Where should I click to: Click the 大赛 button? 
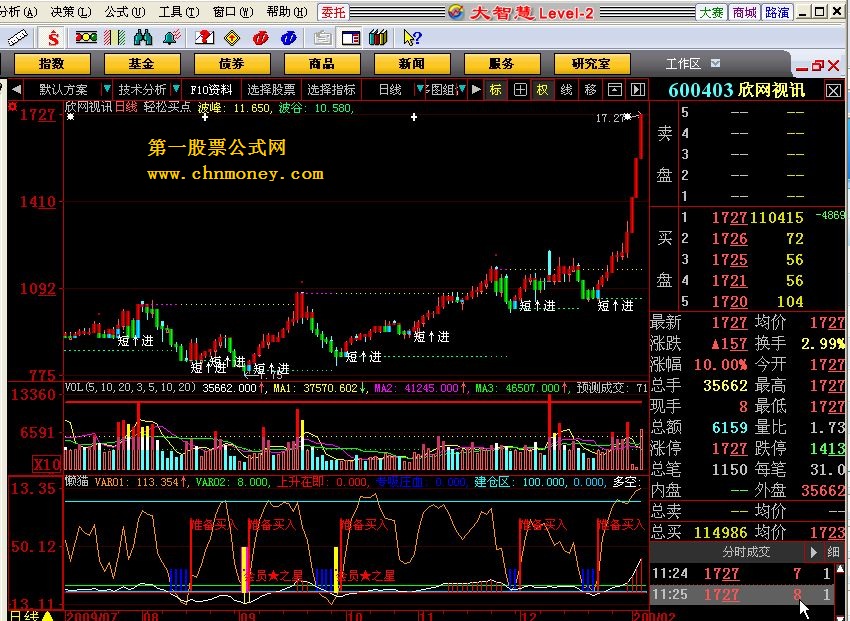coord(711,12)
